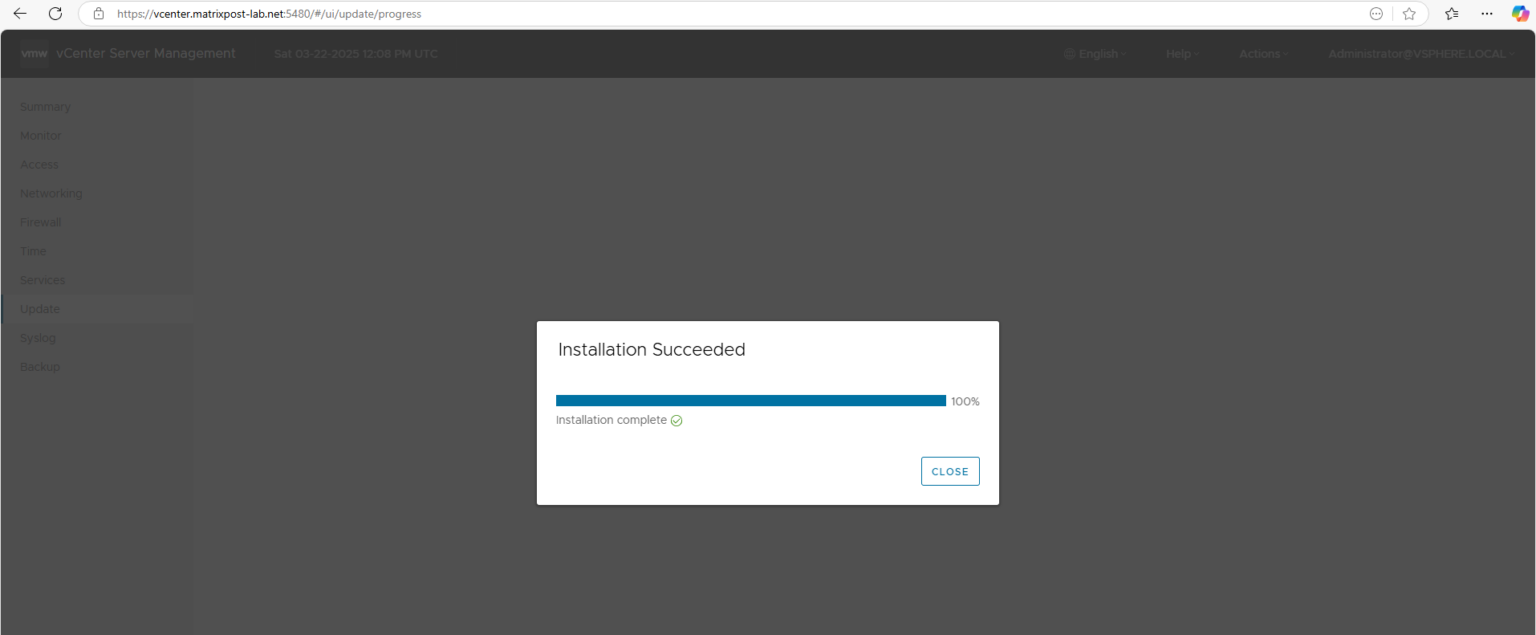Click the padlock icon in the address bar

[97, 13]
